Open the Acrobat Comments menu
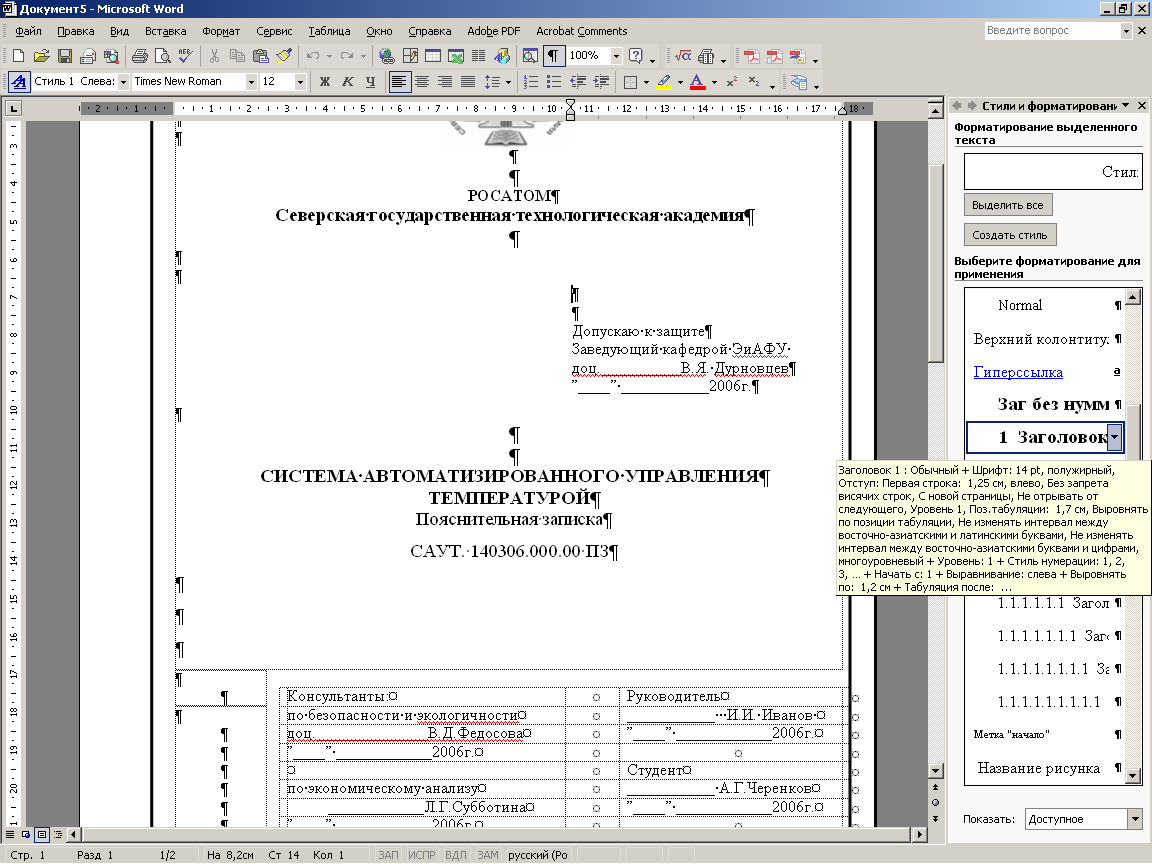 pos(581,31)
